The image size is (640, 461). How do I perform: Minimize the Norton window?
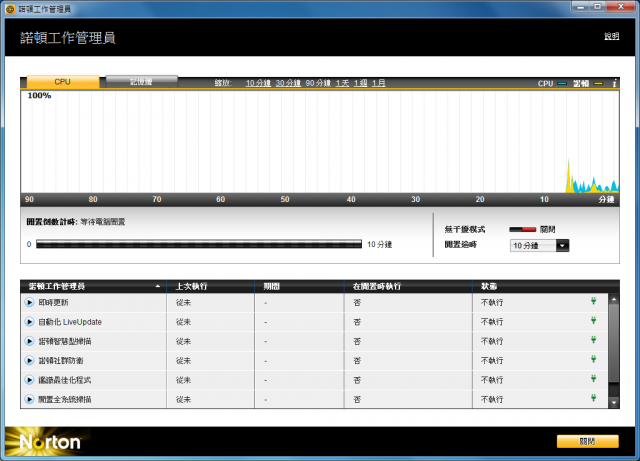point(580,7)
